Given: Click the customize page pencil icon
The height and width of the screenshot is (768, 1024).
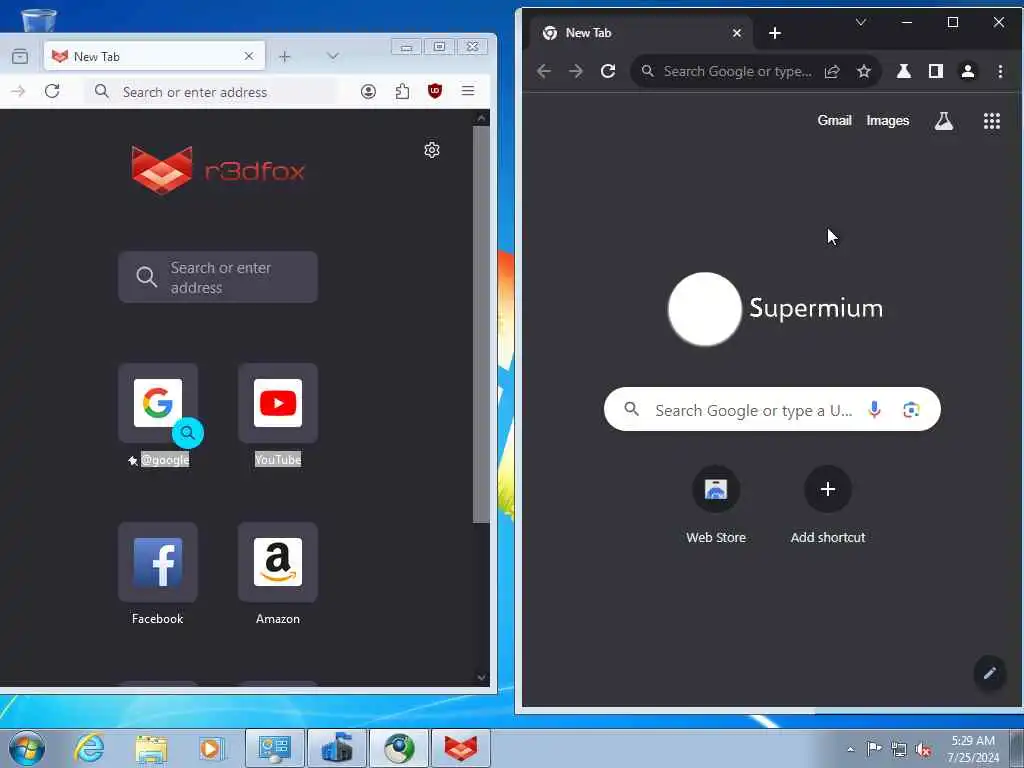Looking at the screenshot, I should coord(990,673).
